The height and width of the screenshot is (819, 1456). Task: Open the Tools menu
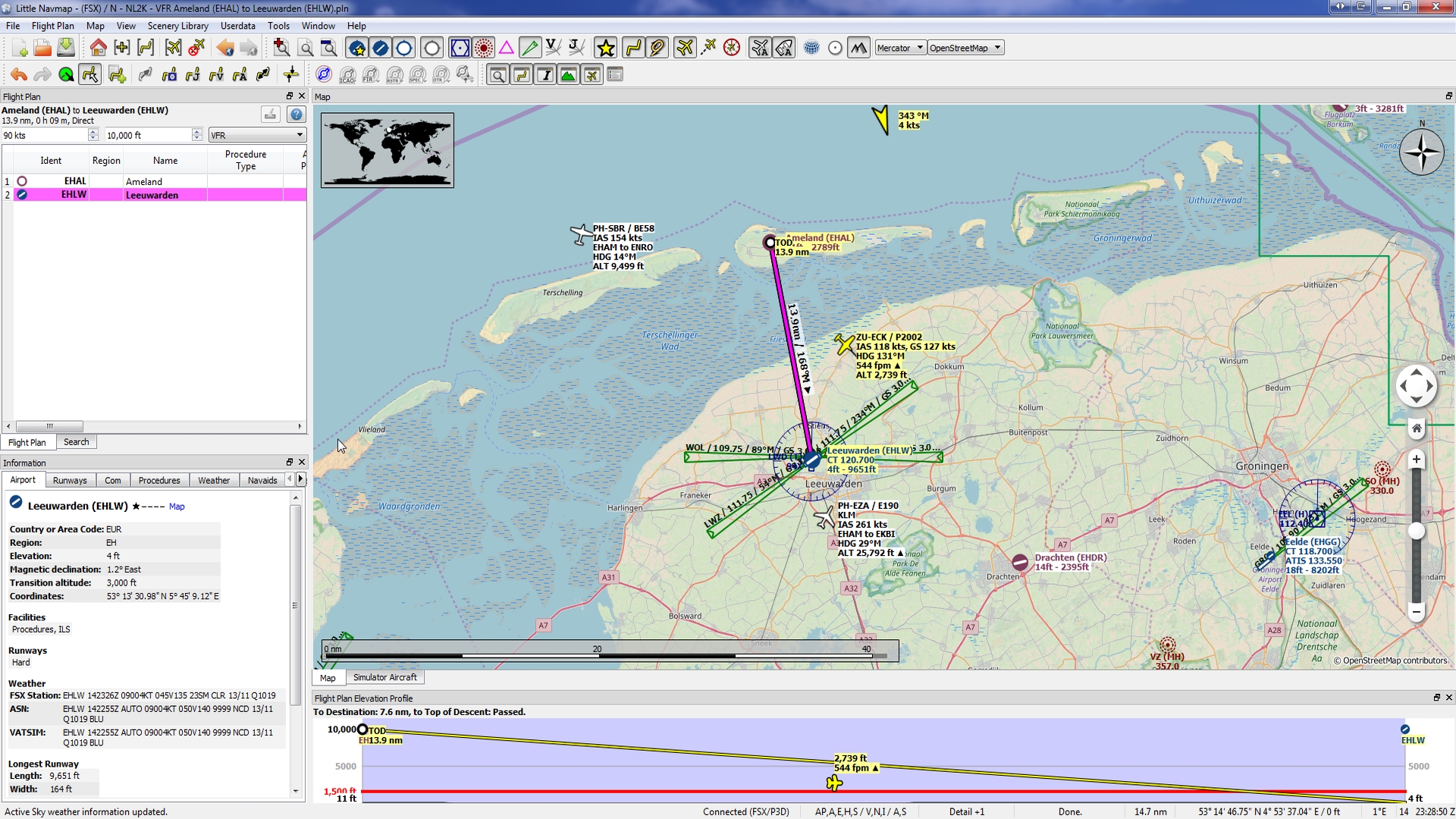click(x=278, y=26)
